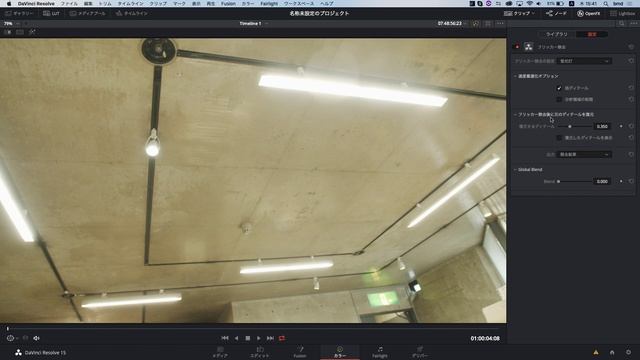Open the メディア page
This screenshot has height=360, width=640.
pyautogui.click(x=220, y=352)
